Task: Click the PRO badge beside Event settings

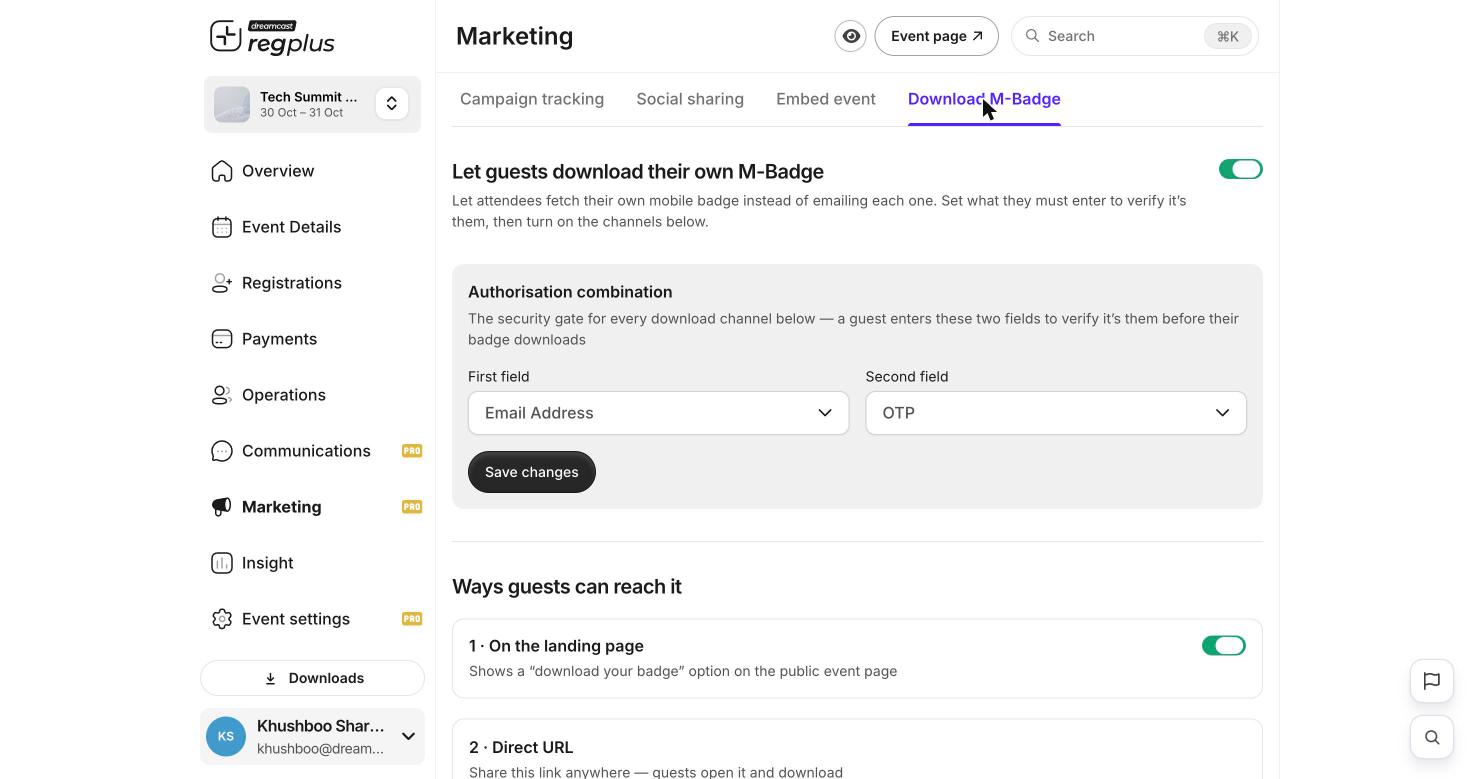Action: [412, 619]
